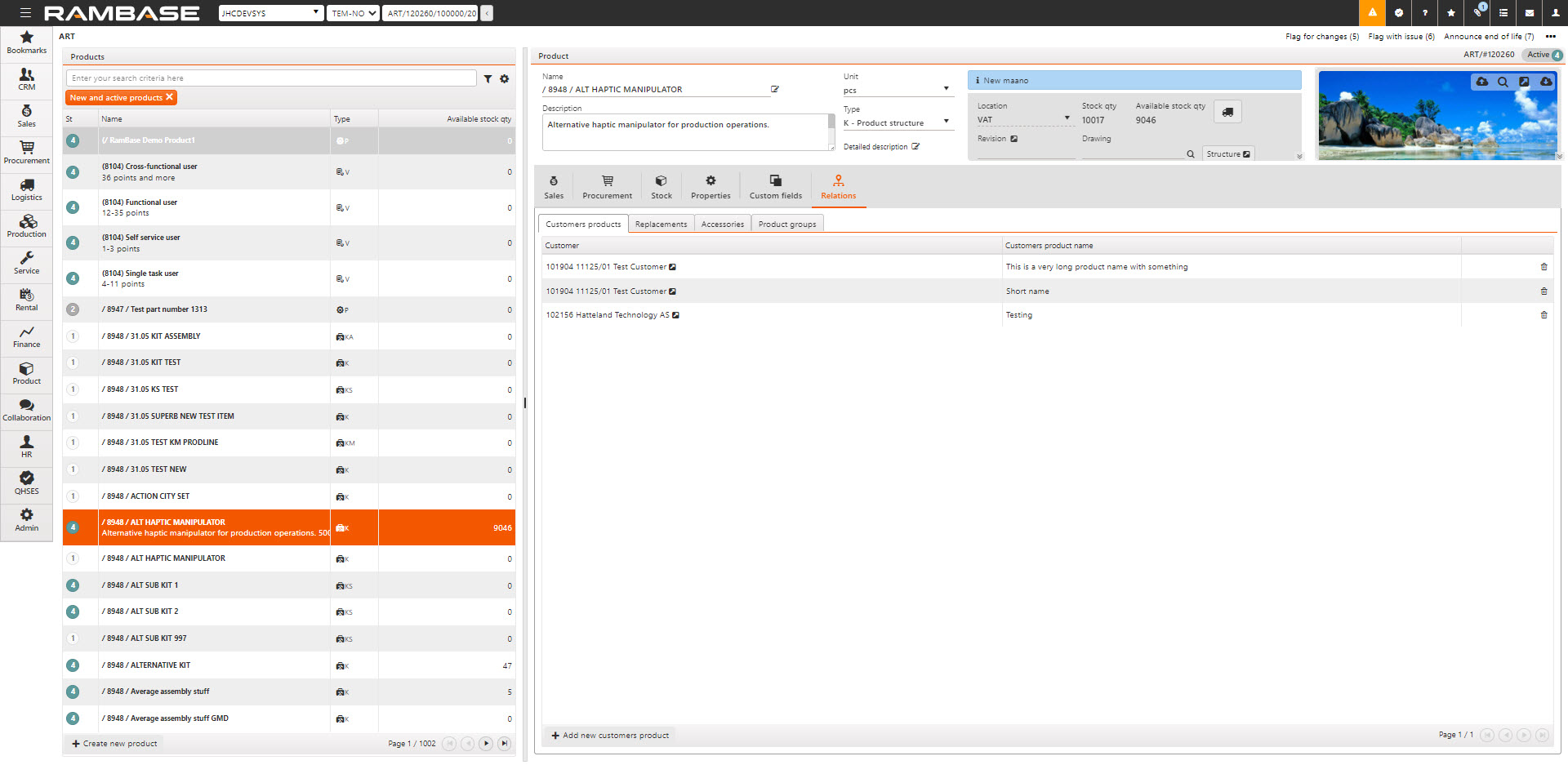This screenshot has width=1568, height=765.
Task: Click the truck icon beside Available stock qty
Action: coord(1227,113)
